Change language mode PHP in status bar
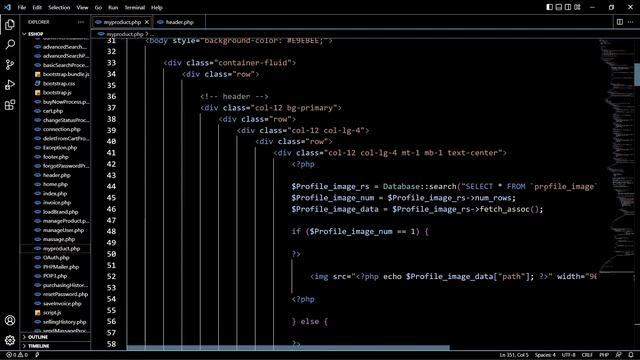640x360 pixels. (604, 355)
